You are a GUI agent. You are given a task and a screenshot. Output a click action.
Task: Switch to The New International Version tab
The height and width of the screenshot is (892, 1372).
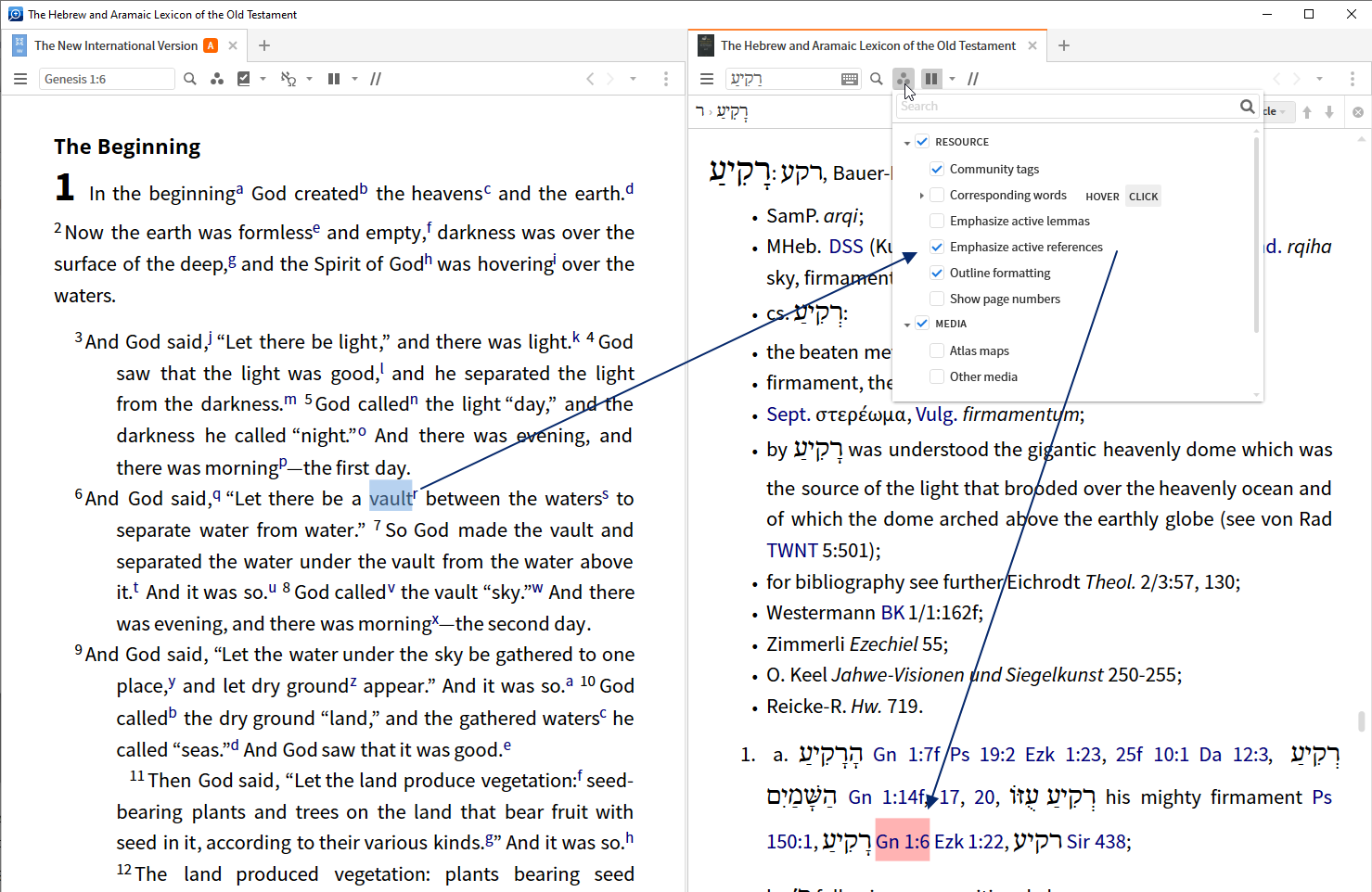coord(116,45)
